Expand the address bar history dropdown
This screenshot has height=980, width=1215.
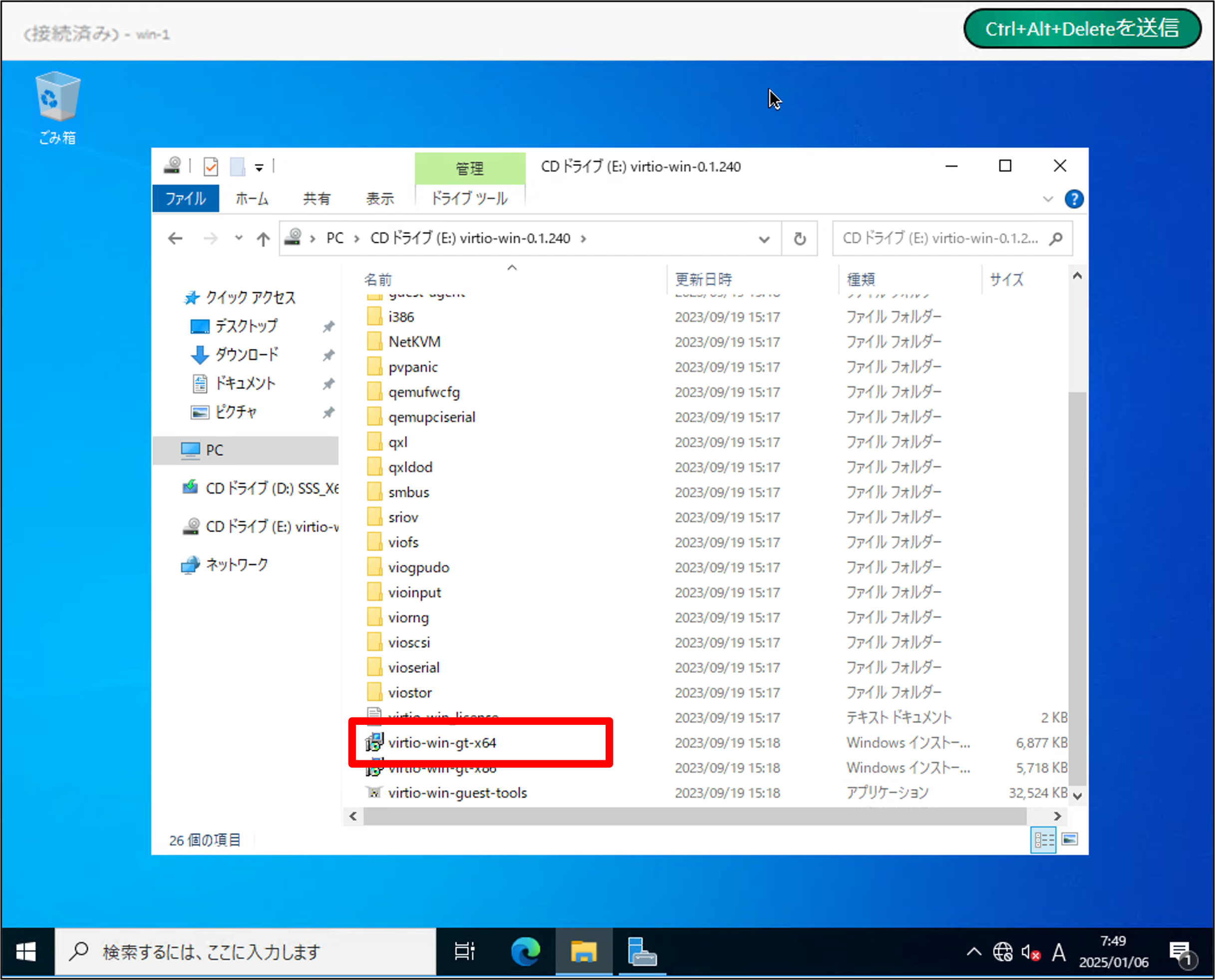pyautogui.click(x=764, y=239)
